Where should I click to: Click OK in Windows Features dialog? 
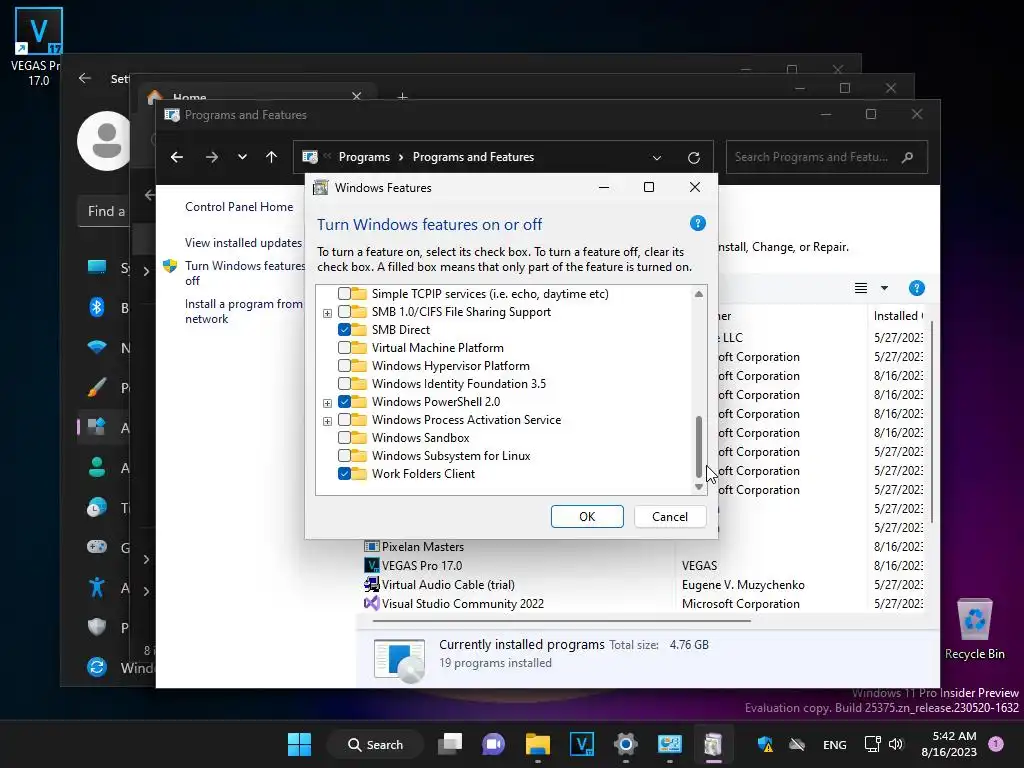587,517
